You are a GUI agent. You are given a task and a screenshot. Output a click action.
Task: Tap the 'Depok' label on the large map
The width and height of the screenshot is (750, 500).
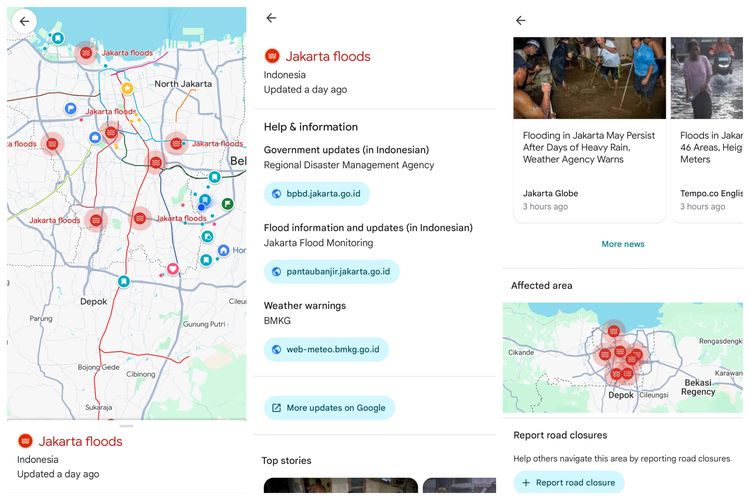coord(93,301)
